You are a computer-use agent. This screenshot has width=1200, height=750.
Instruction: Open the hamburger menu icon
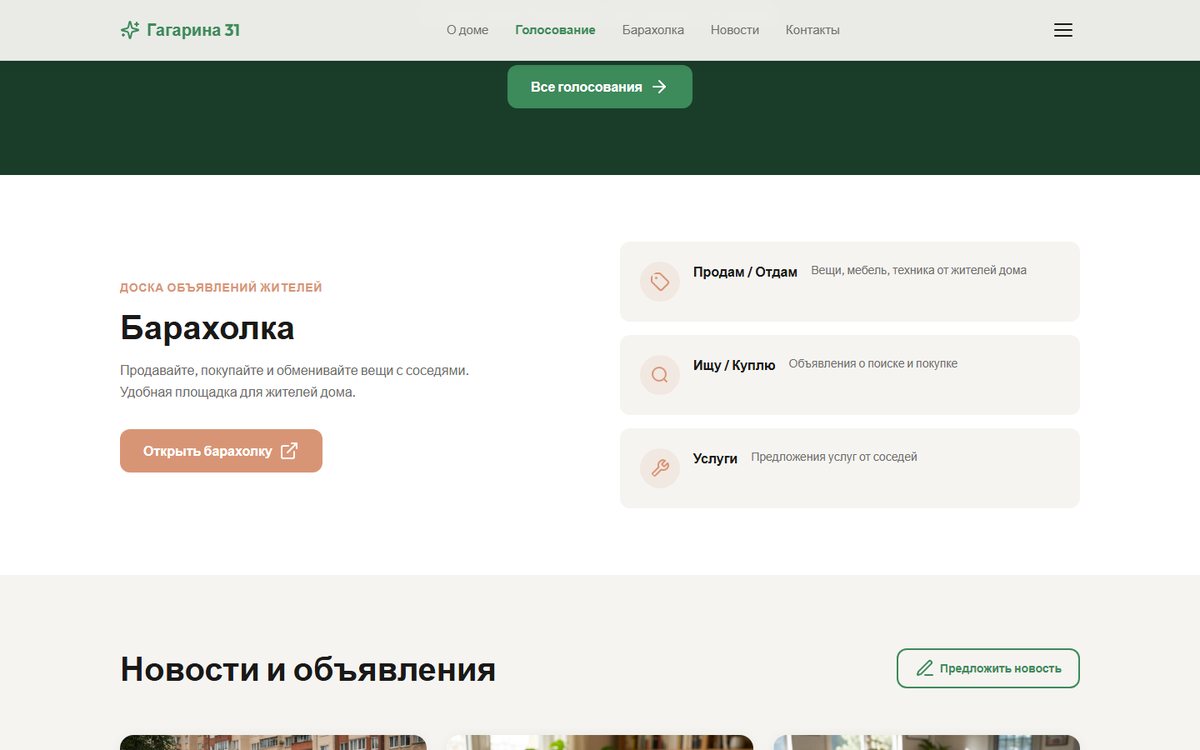pos(1063,30)
